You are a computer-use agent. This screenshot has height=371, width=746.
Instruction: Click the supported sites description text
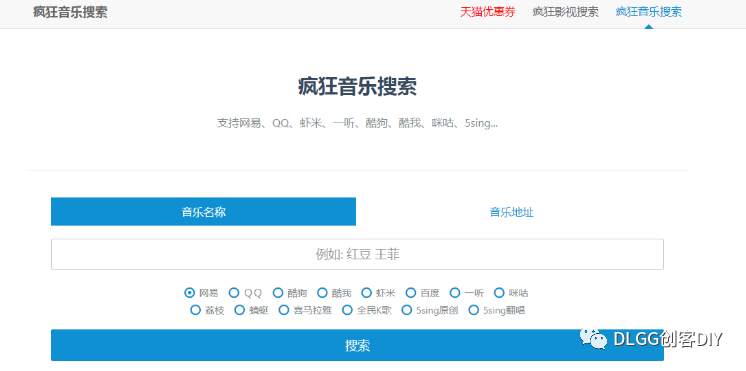[357, 123]
